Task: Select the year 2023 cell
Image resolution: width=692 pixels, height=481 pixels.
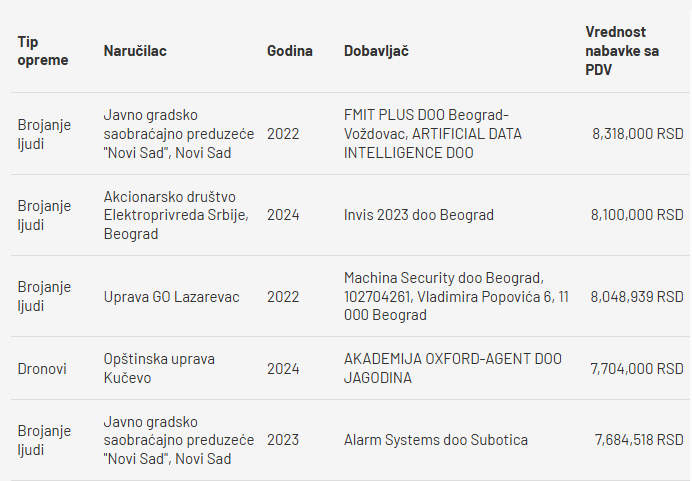Action: click(283, 440)
